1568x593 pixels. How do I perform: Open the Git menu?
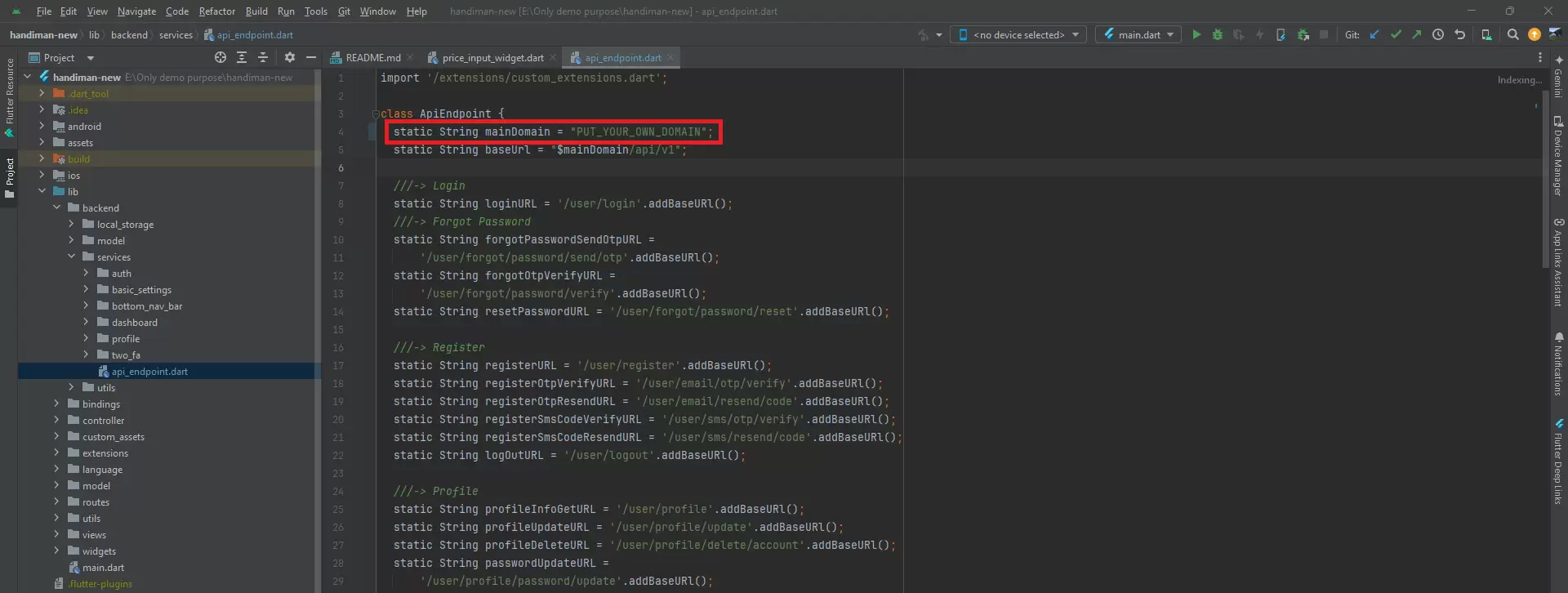coord(344,11)
